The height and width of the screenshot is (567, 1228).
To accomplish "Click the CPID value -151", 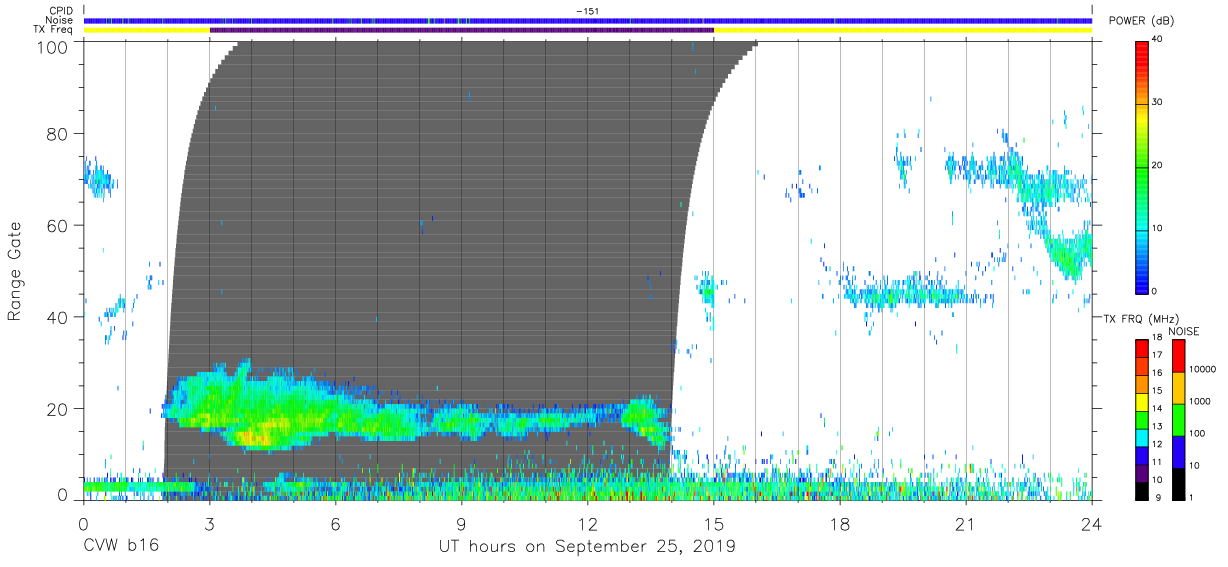I will [587, 10].
